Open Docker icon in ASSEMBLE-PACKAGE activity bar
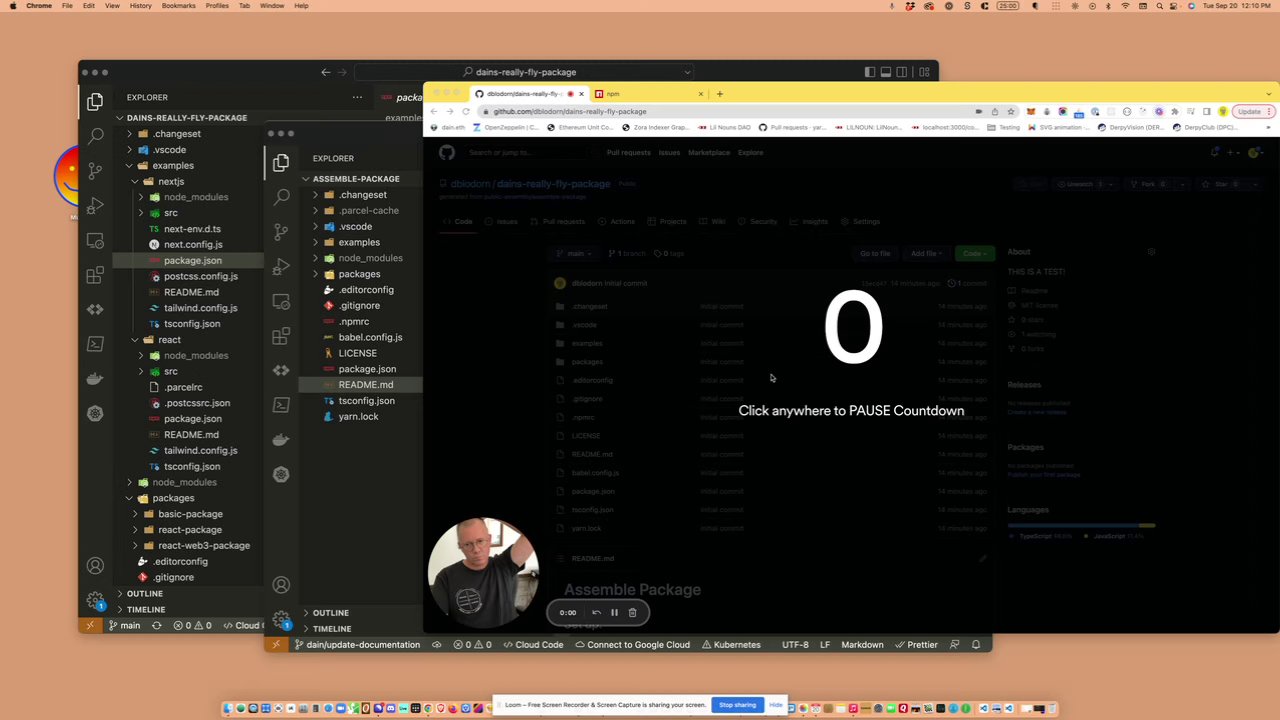Viewport: 1280px width, 720px height. coord(281,439)
